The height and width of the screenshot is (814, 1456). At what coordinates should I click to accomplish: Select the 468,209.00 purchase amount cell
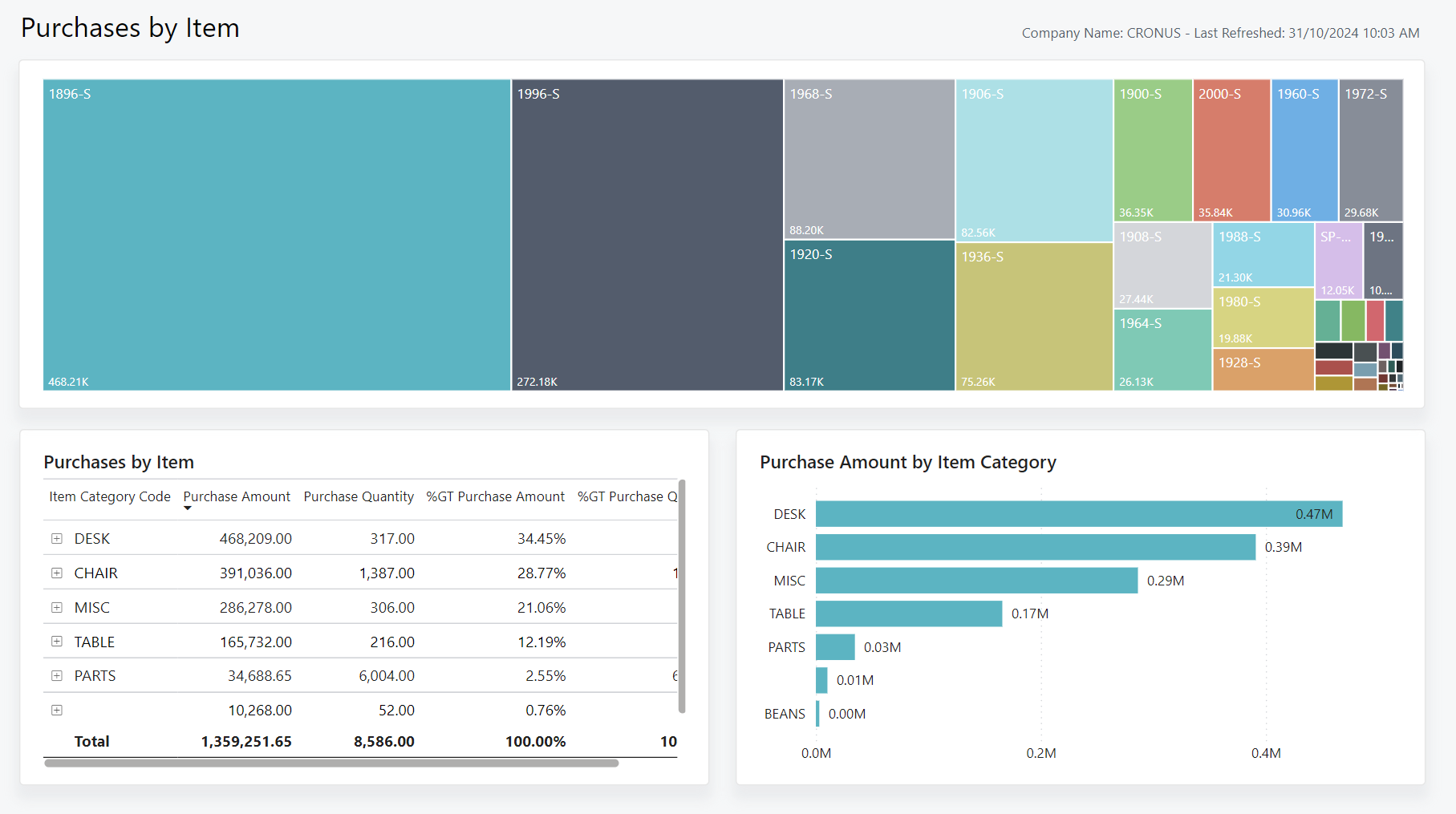256,539
